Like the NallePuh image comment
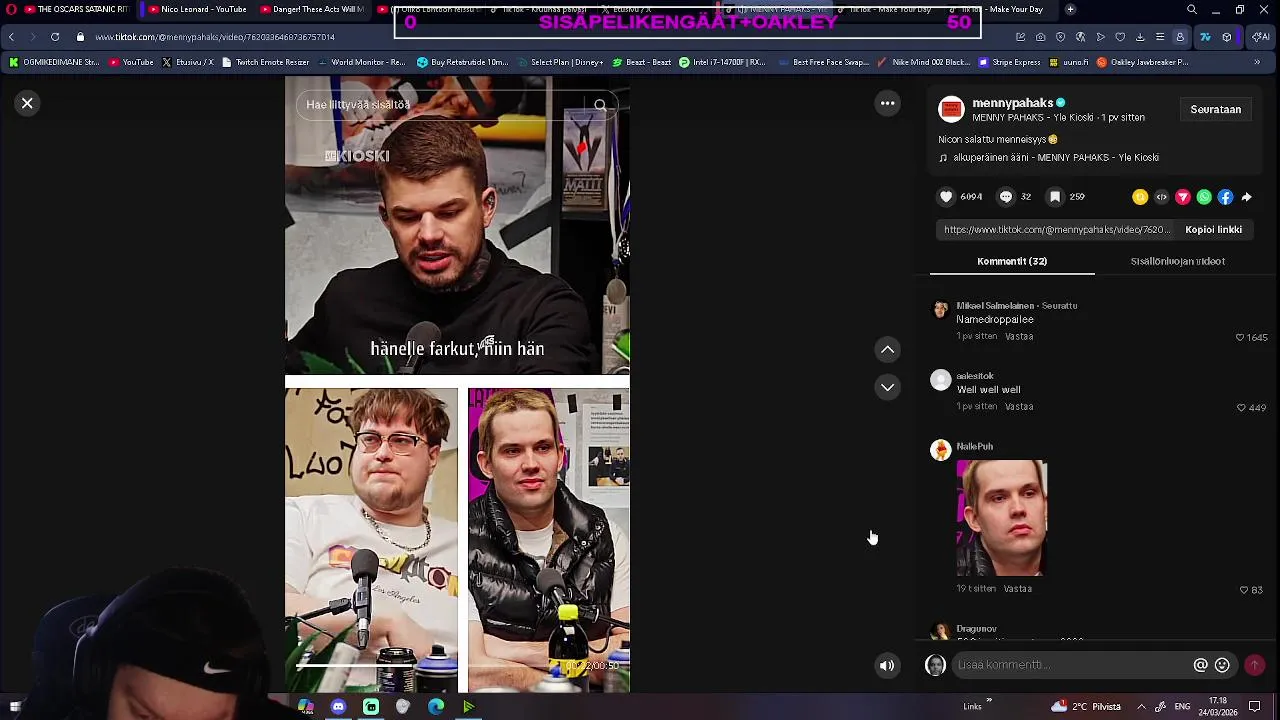Screen dimensions: 1280x720 tap(1244, 590)
